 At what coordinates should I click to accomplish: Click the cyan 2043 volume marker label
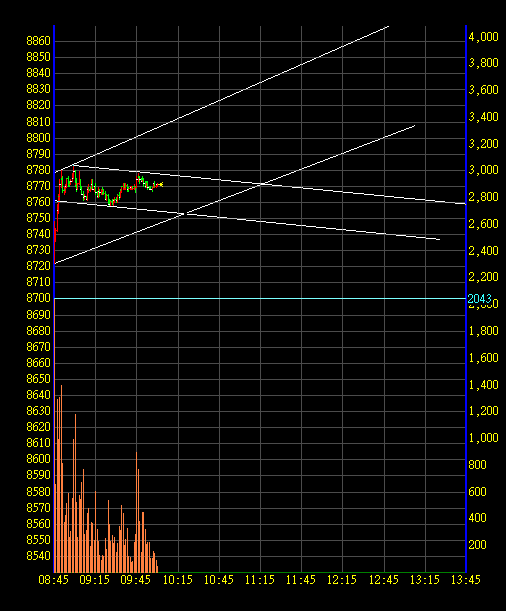[x=480, y=299]
